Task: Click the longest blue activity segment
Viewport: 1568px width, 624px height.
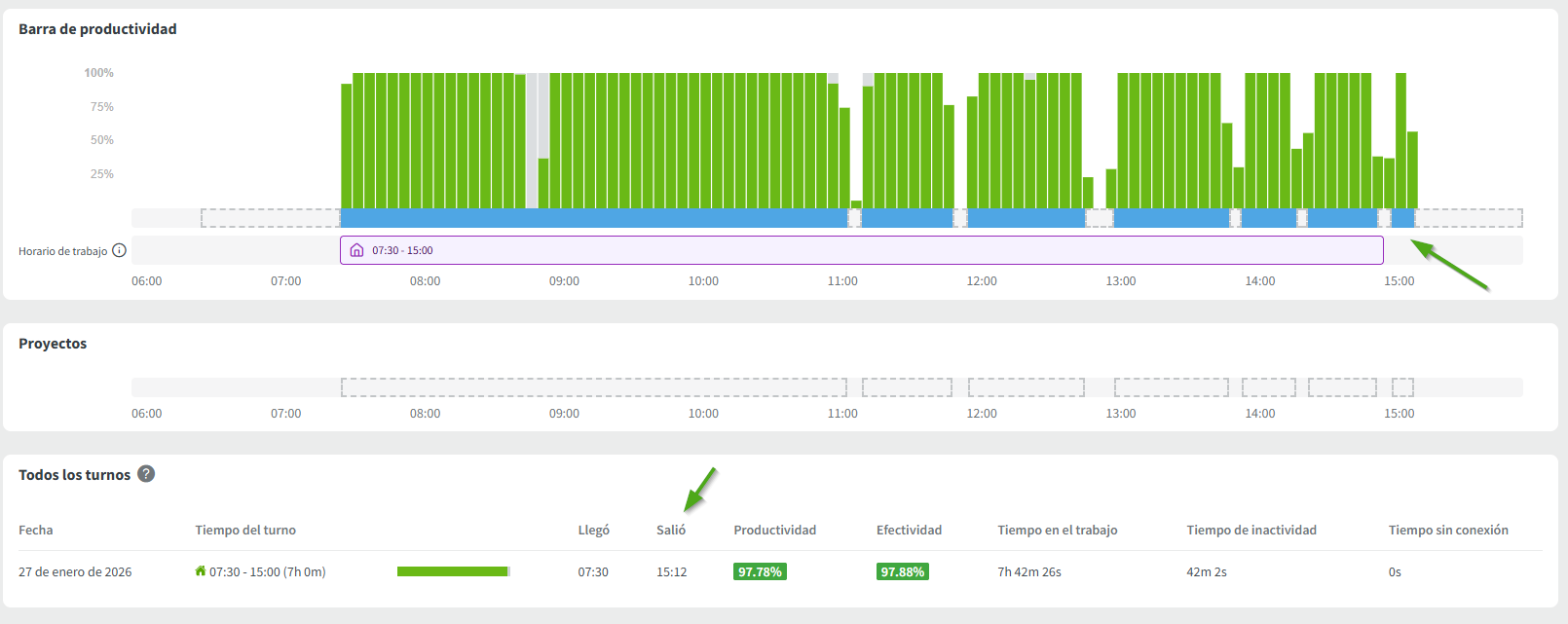Action: tap(593, 218)
